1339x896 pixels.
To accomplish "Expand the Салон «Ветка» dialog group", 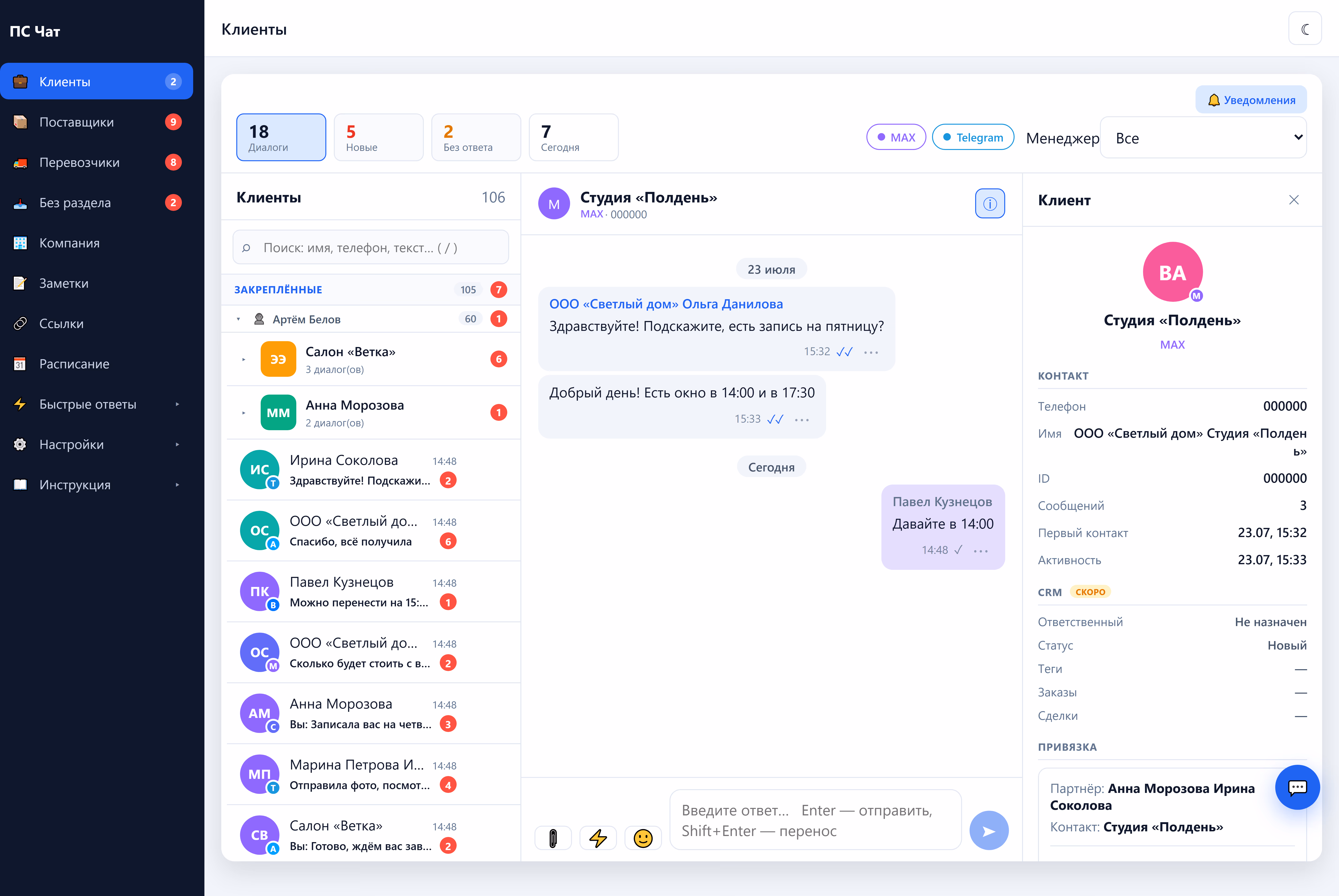I will [244, 359].
